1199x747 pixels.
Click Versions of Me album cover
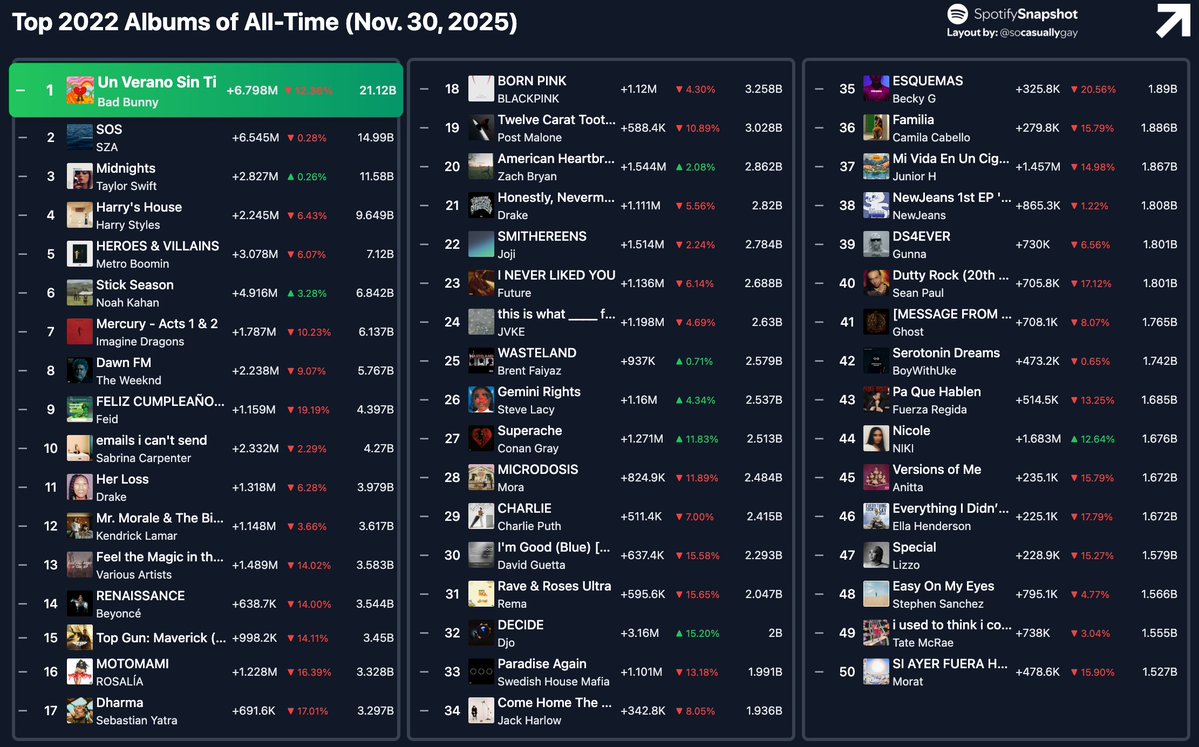click(x=876, y=477)
